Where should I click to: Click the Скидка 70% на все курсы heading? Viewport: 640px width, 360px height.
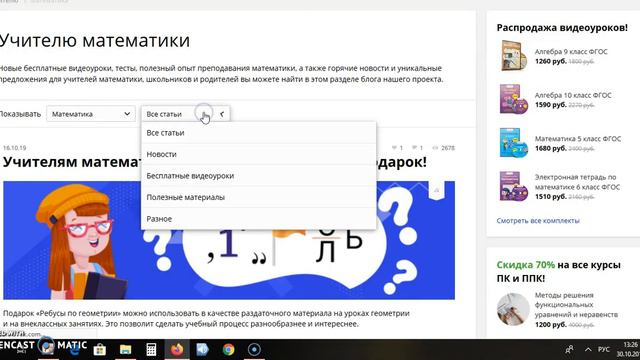click(x=558, y=271)
